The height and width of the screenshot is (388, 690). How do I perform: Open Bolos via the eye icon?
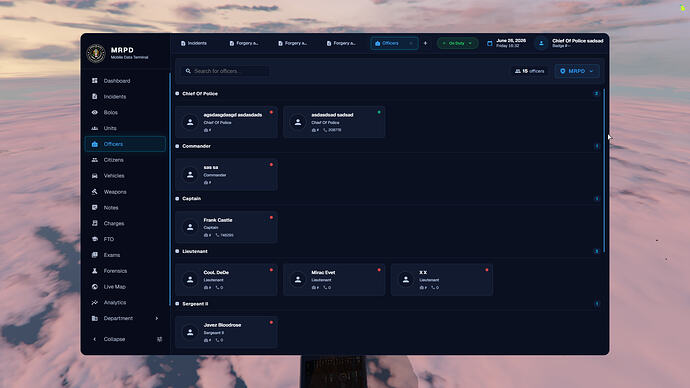pos(95,112)
